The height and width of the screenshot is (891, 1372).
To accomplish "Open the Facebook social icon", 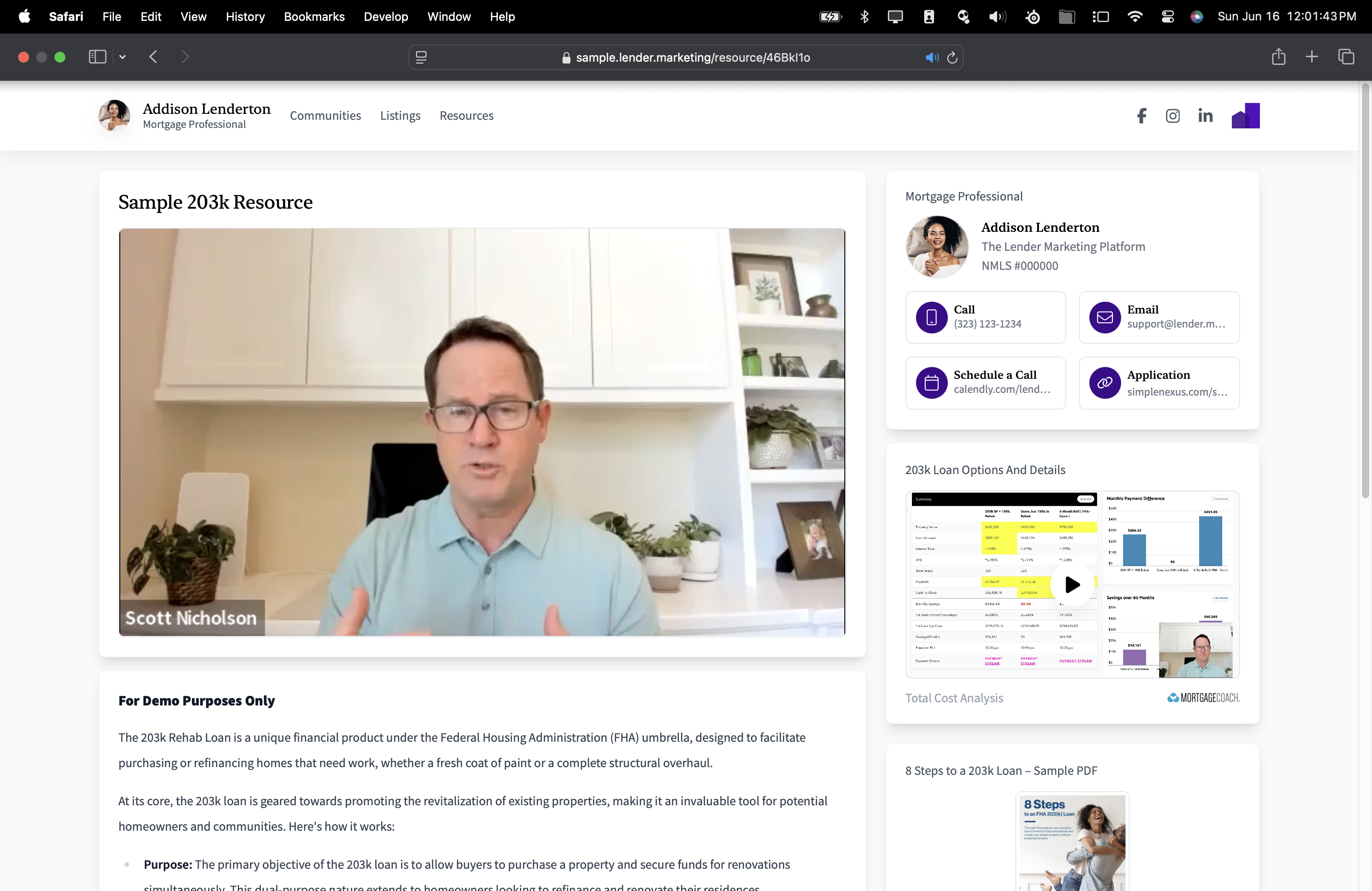I will [1142, 116].
